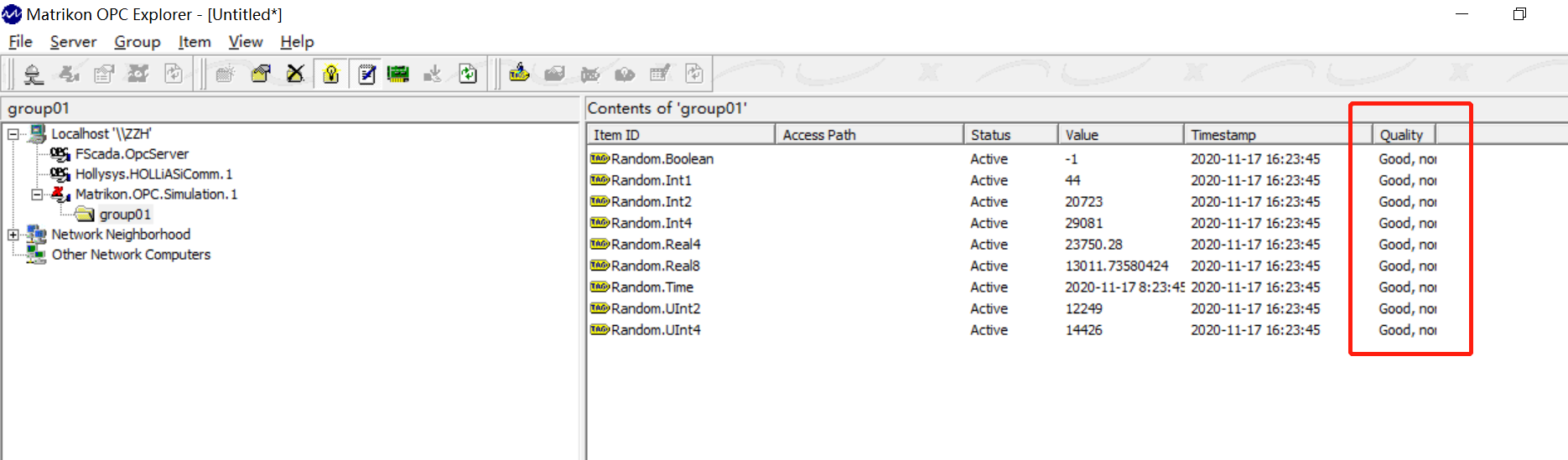This screenshot has width=1568, height=460.
Task: Open the Item menu
Action: click(195, 42)
